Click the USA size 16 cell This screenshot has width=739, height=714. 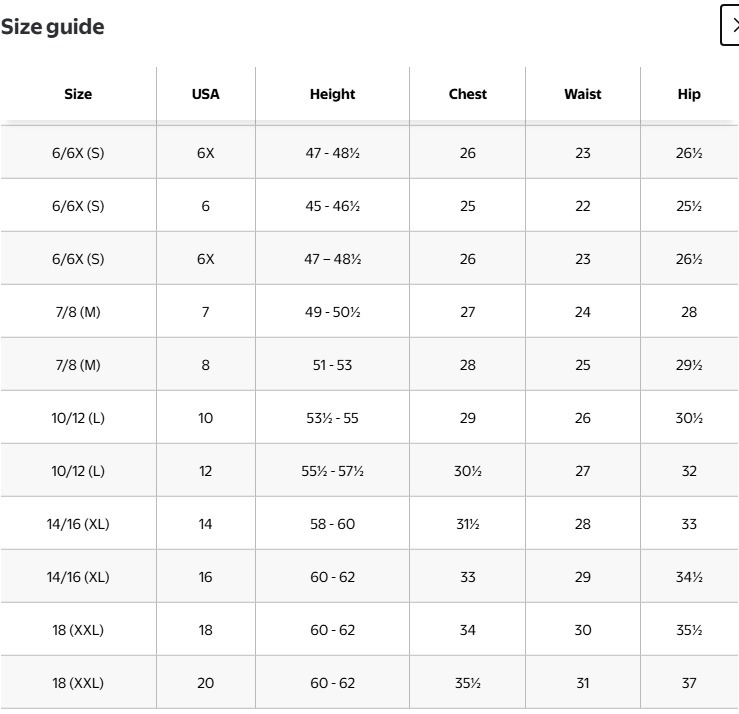pyautogui.click(x=205, y=577)
